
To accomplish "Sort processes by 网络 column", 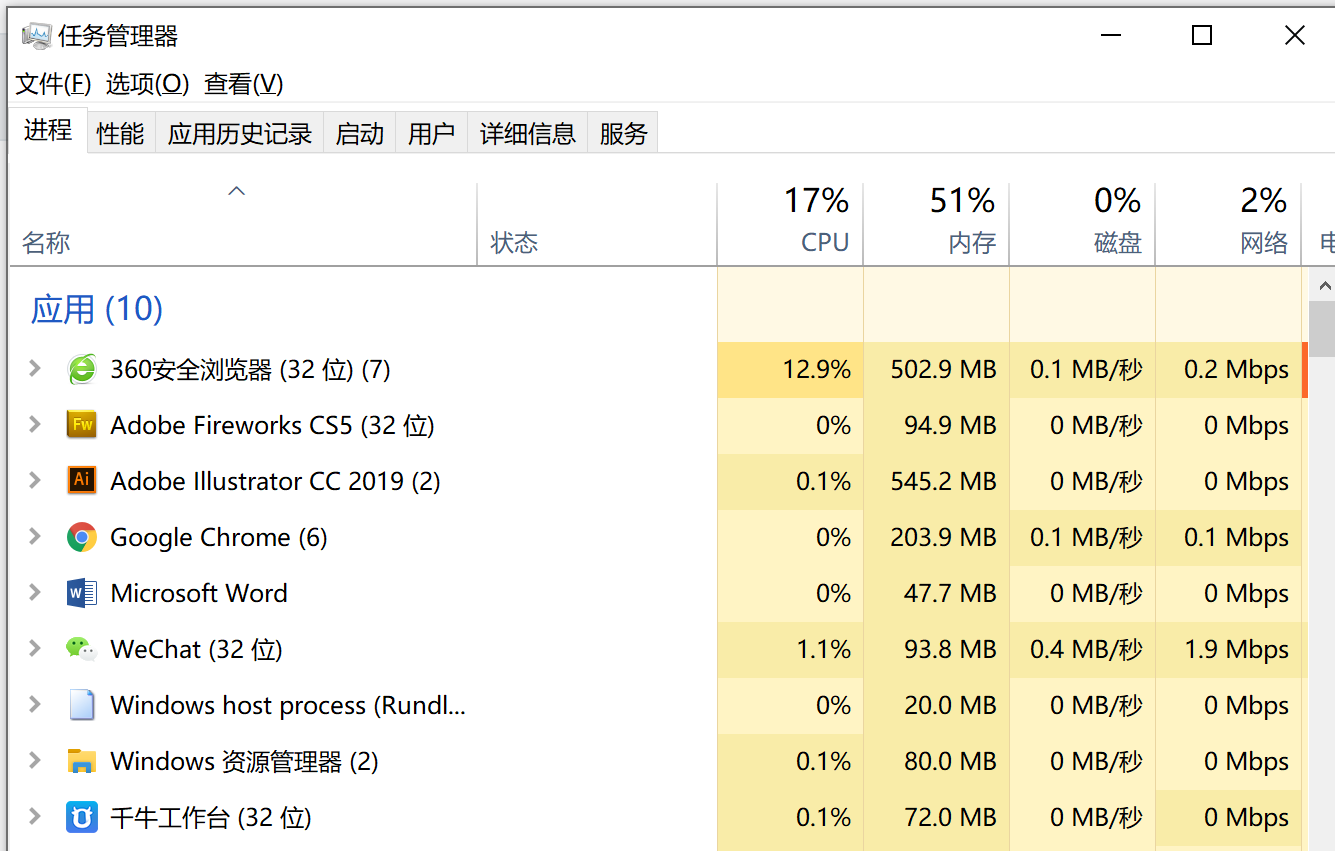I will [x=1228, y=225].
